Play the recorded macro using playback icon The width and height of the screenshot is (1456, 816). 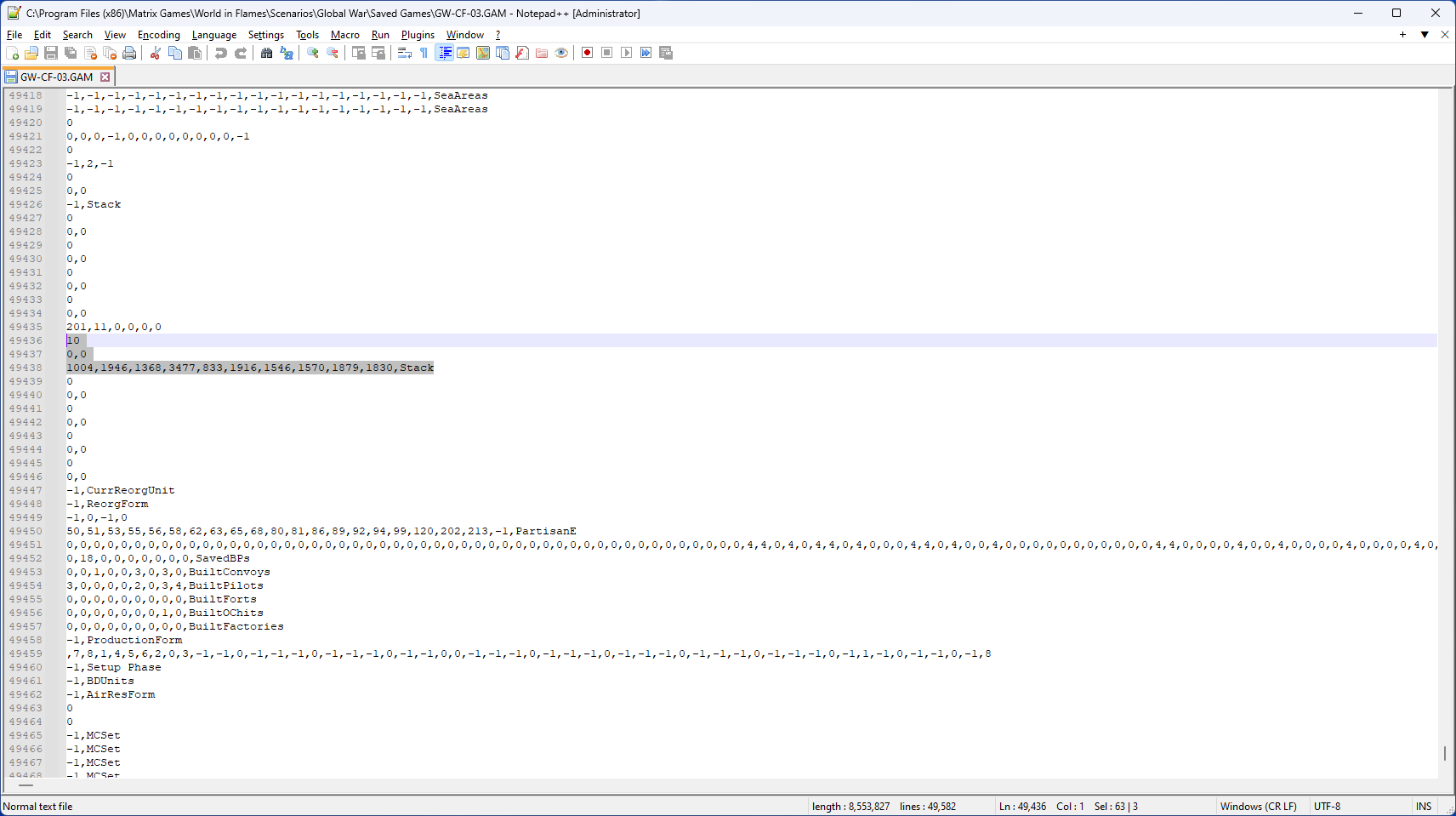(x=627, y=53)
